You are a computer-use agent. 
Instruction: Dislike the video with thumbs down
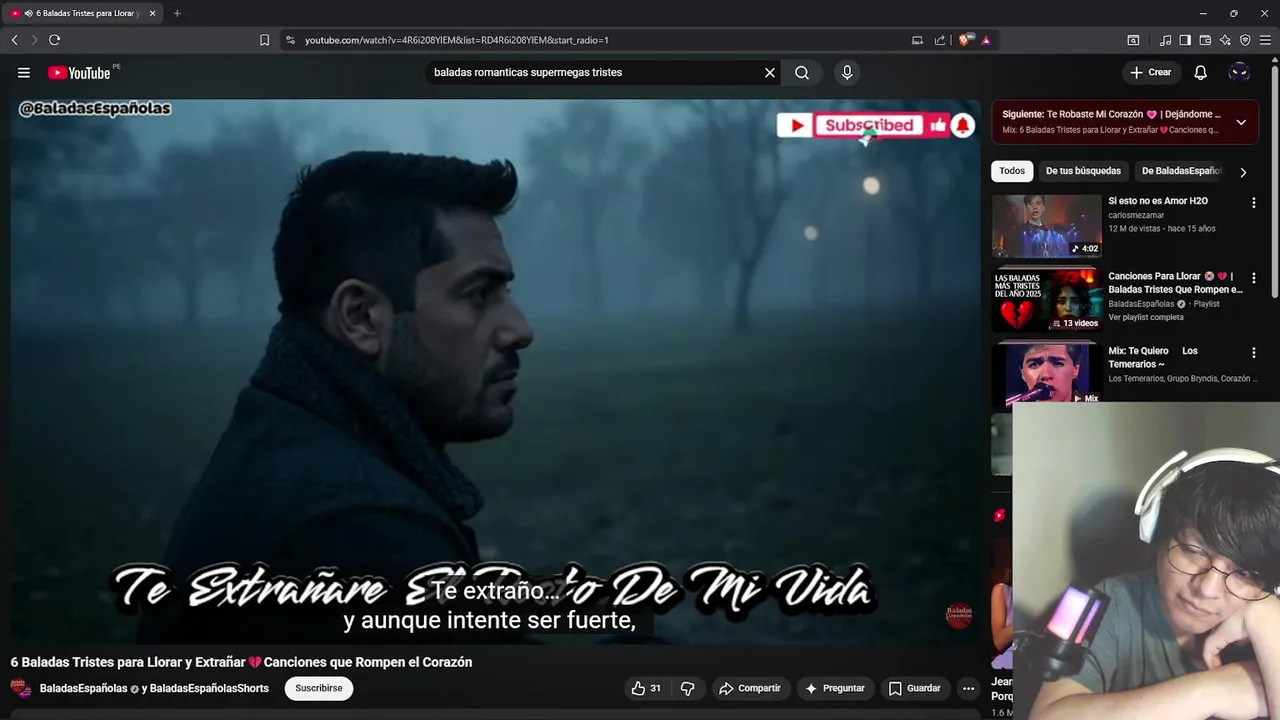(687, 688)
